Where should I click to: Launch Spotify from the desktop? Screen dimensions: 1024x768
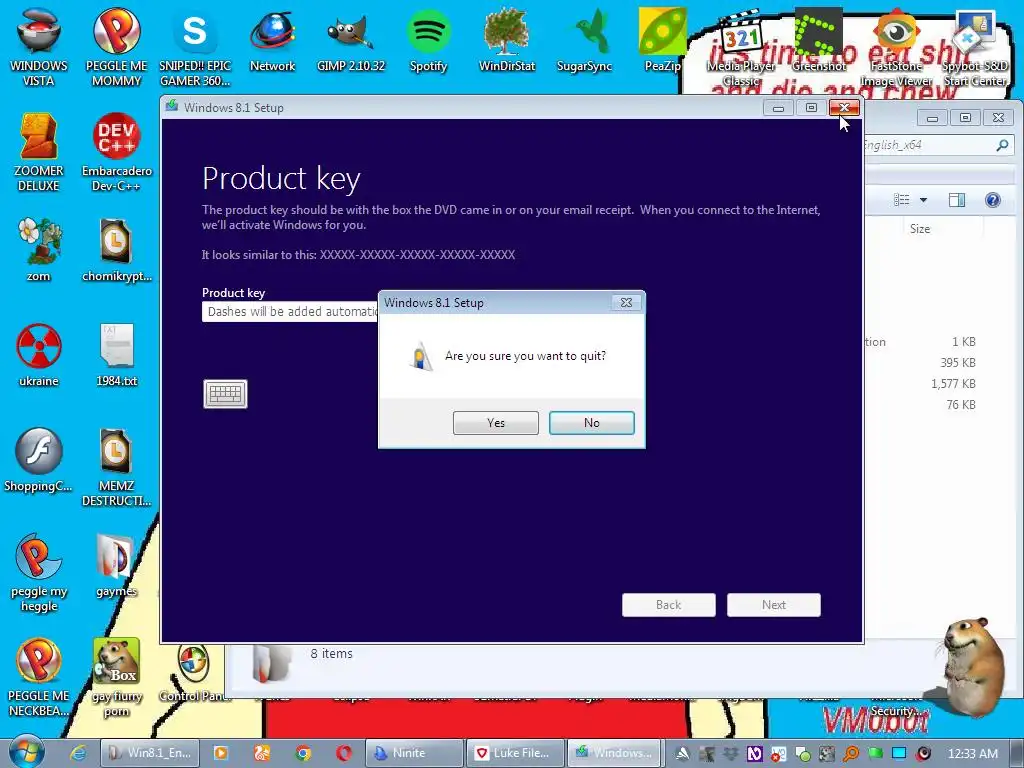point(428,39)
